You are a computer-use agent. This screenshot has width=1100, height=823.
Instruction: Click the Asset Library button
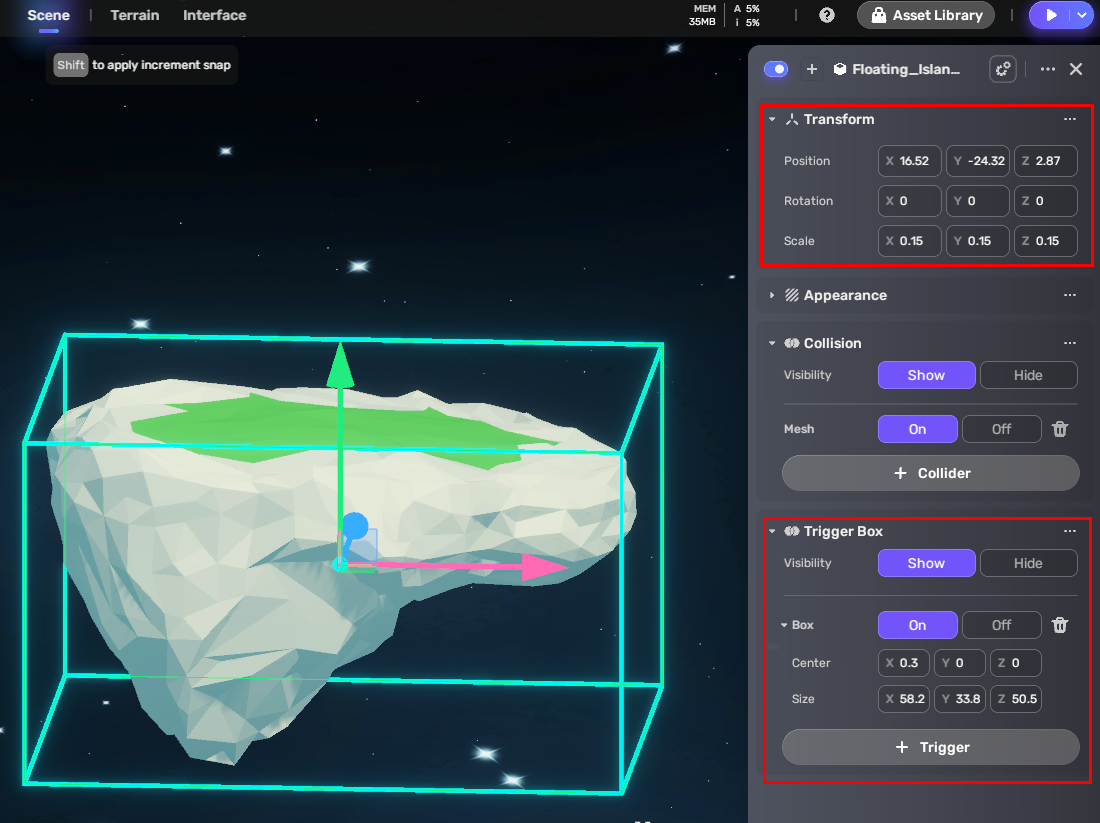[925, 15]
